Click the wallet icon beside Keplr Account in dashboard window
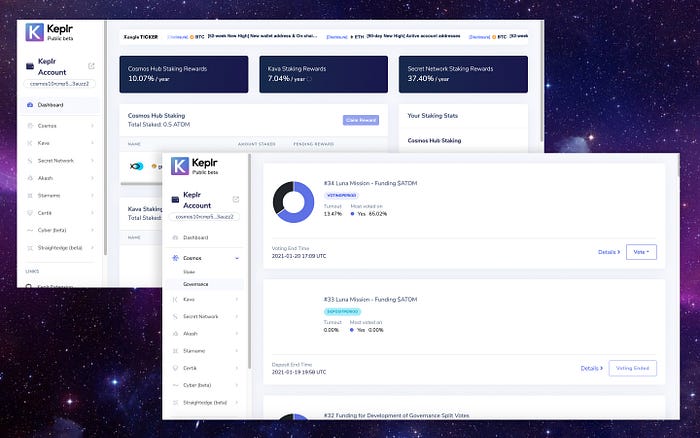This screenshot has height=438, width=700. [30, 66]
